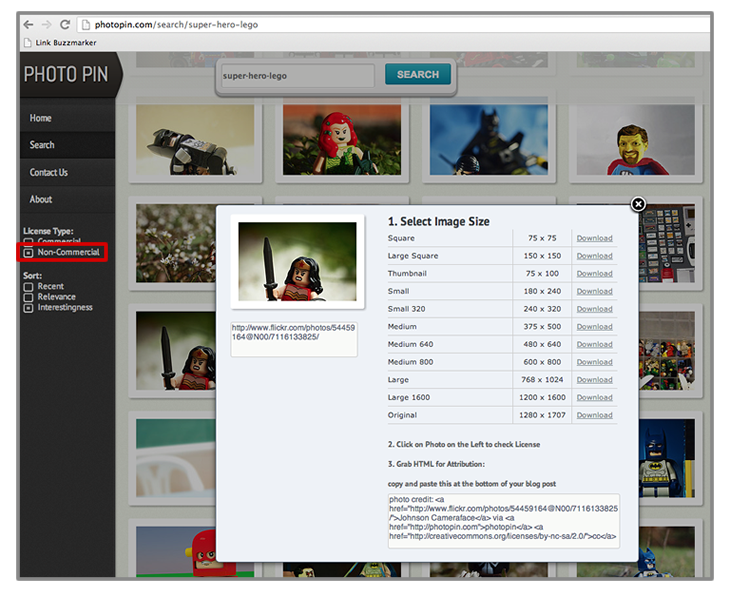The height and width of the screenshot is (595, 730).
Task: Toggle the Non-Commercial license checkbox
Action: click(28, 252)
